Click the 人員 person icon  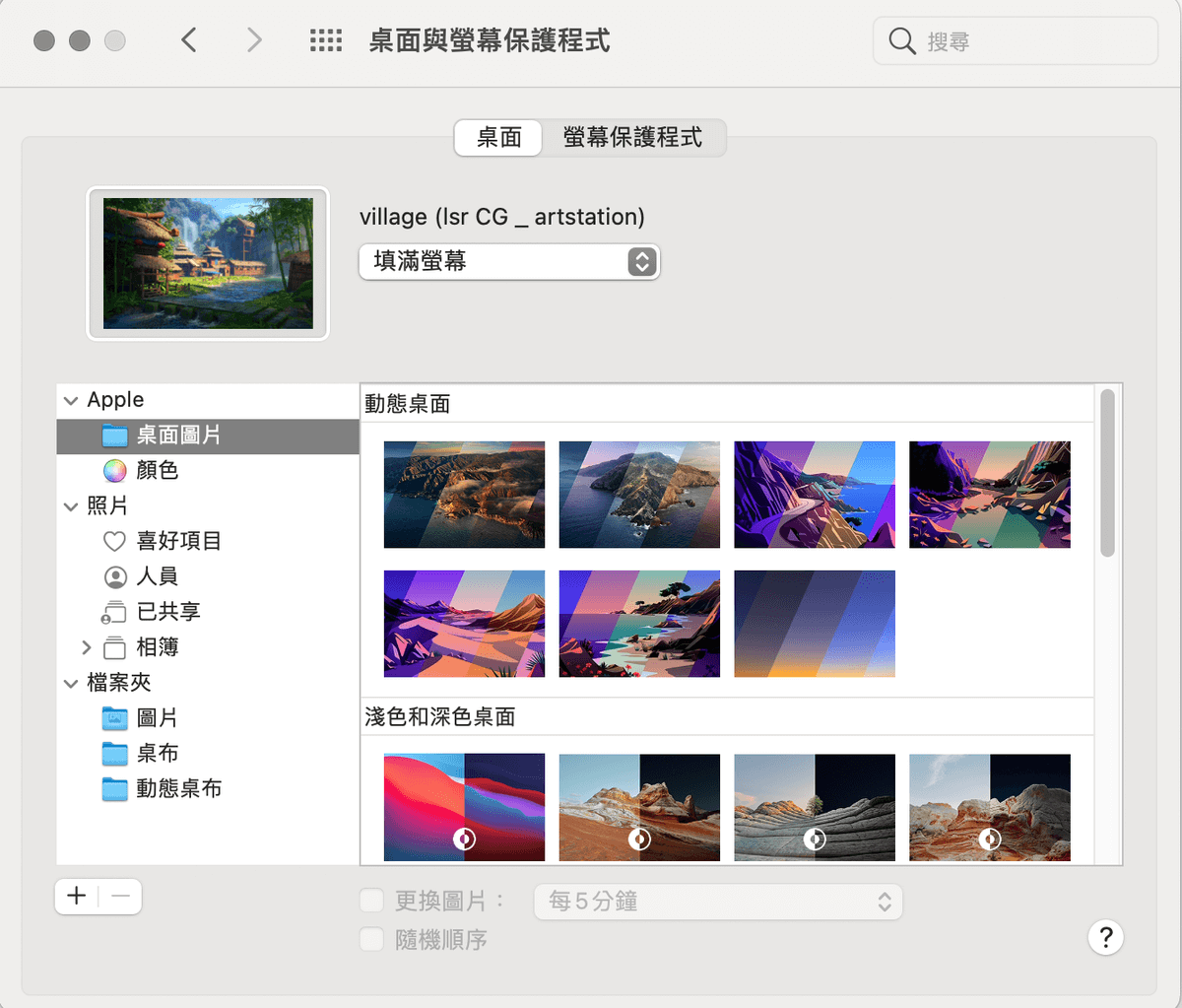click(x=115, y=576)
